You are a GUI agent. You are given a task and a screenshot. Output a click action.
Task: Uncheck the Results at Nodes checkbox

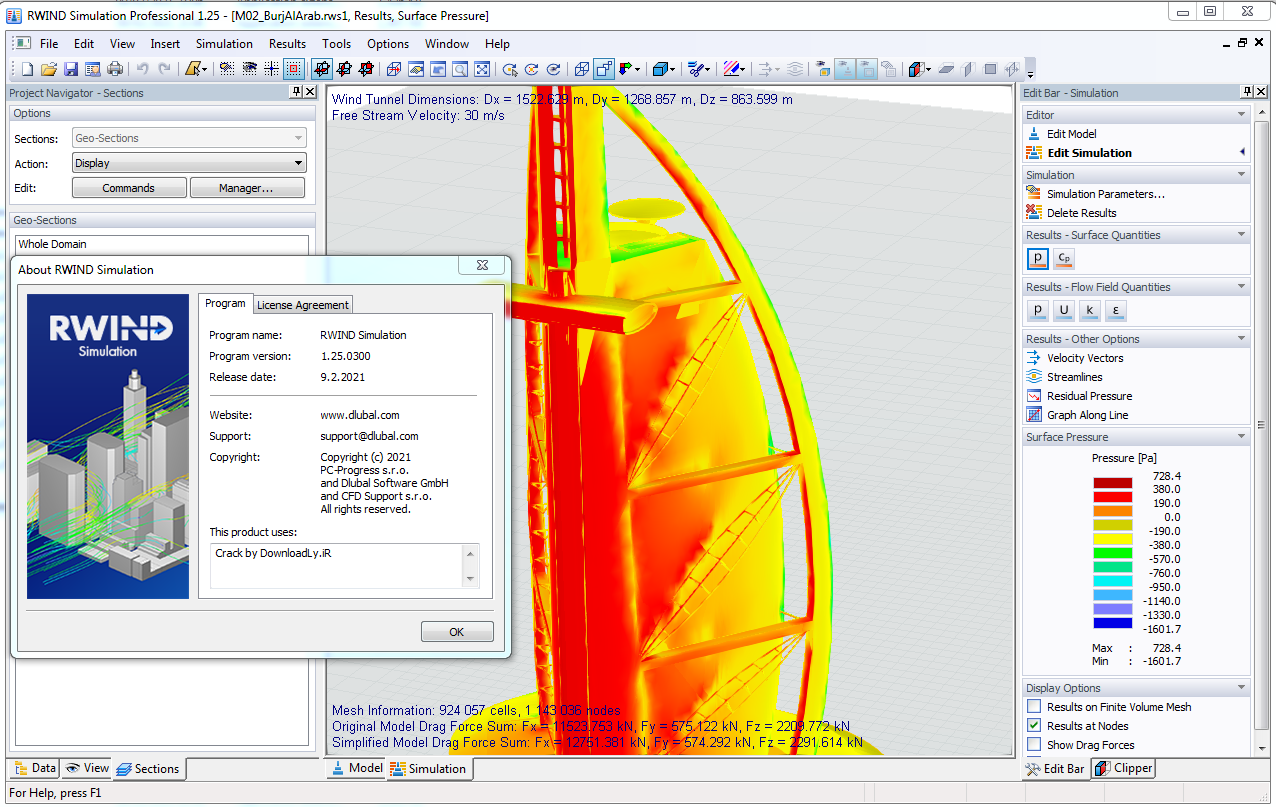pyautogui.click(x=1034, y=726)
